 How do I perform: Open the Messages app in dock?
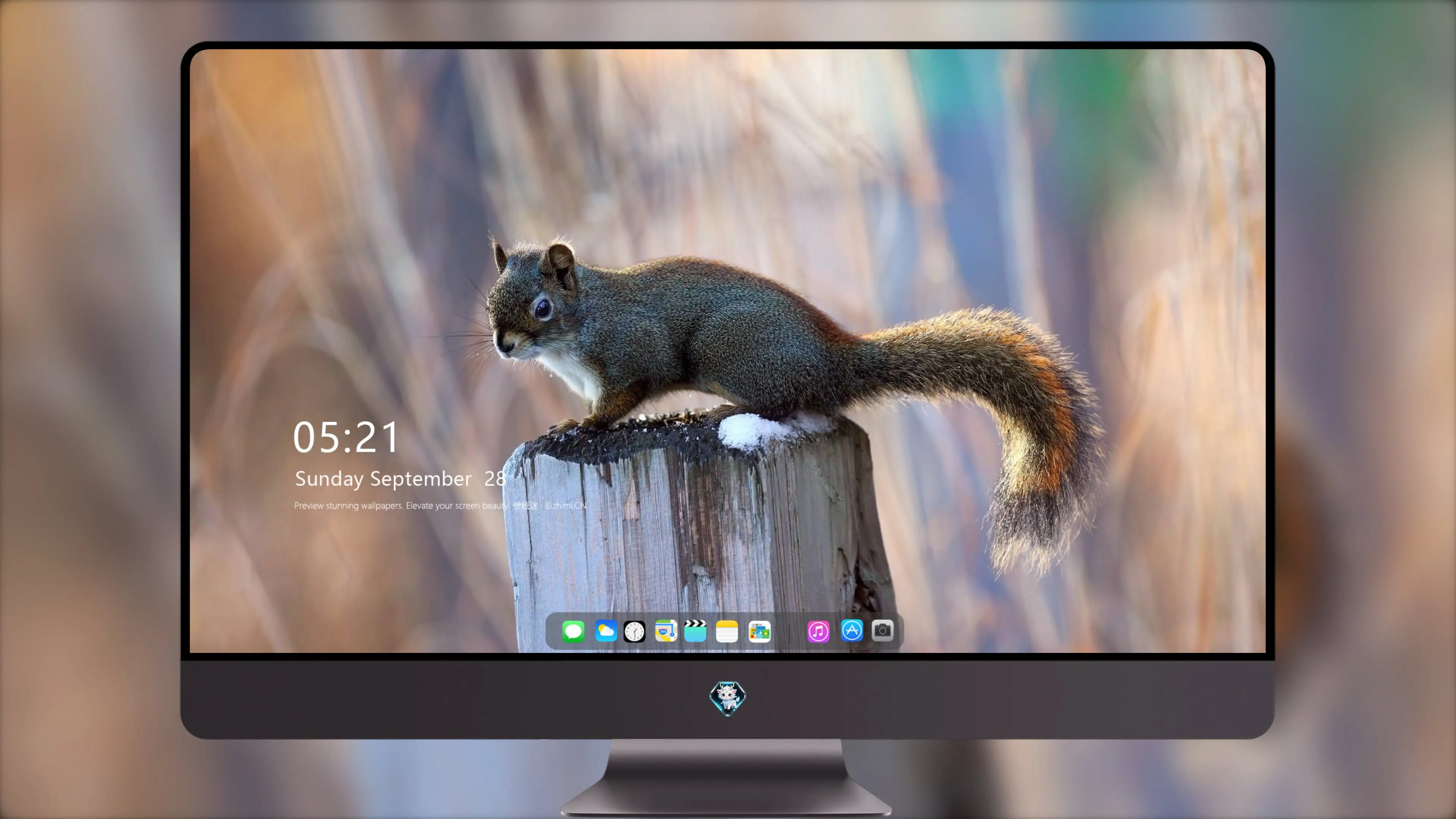(573, 631)
